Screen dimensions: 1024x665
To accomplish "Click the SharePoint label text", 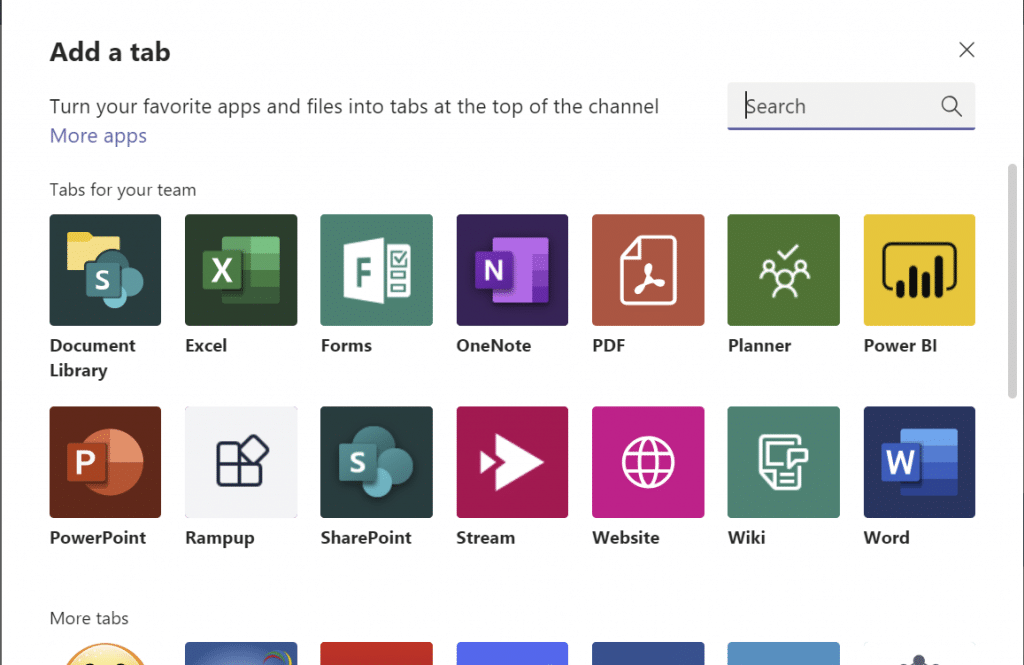I will pyautogui.click(x=366, y=538).
